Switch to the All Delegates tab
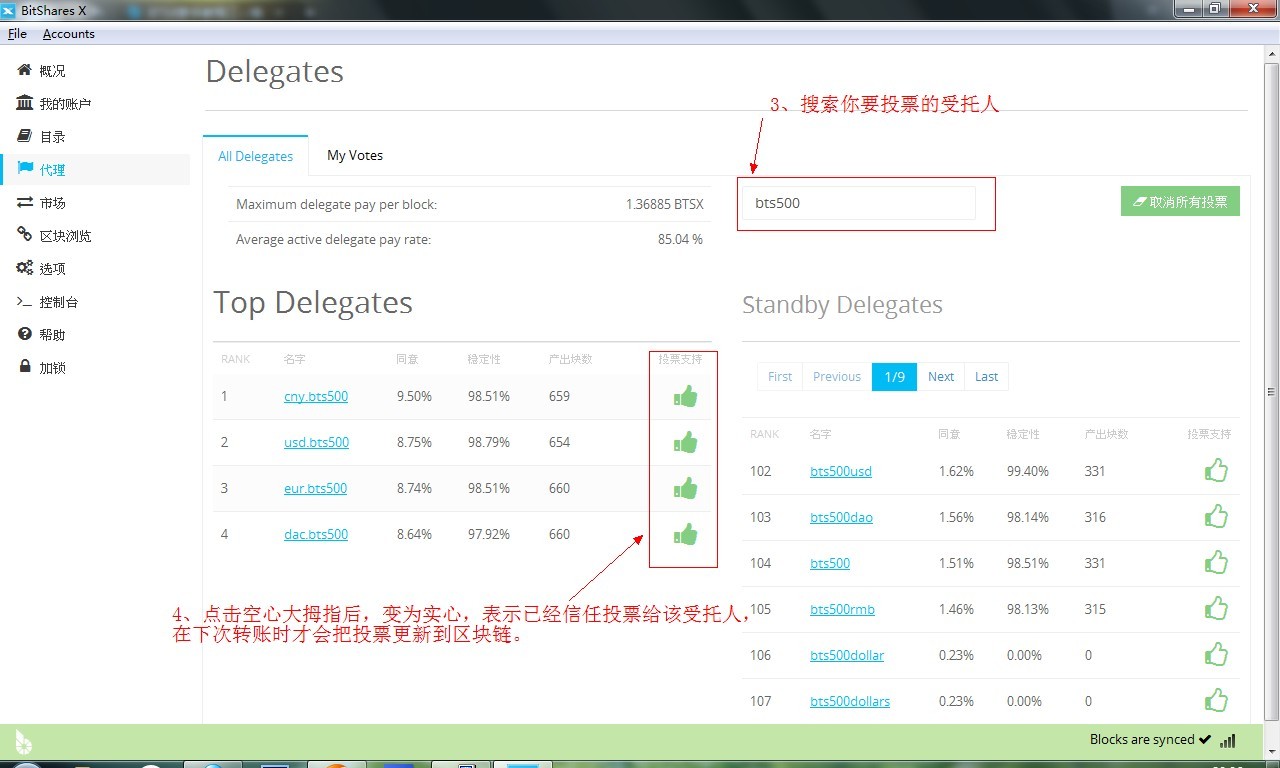The image size is (1280, 768). coord(255,156)
